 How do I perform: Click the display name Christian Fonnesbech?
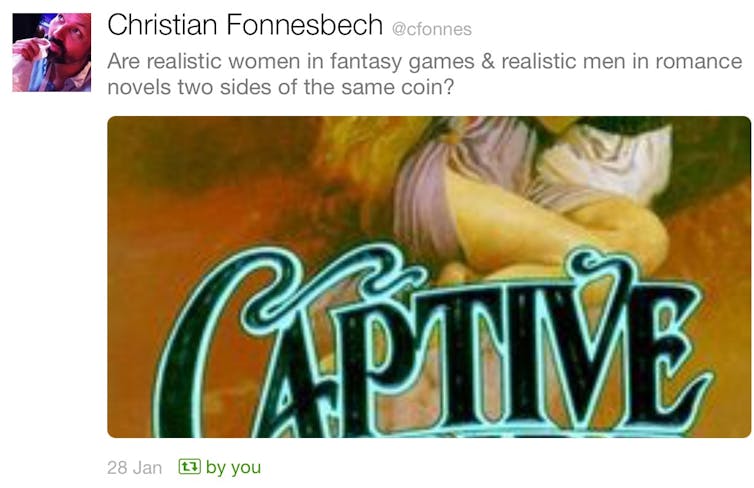tap(245, 25)
